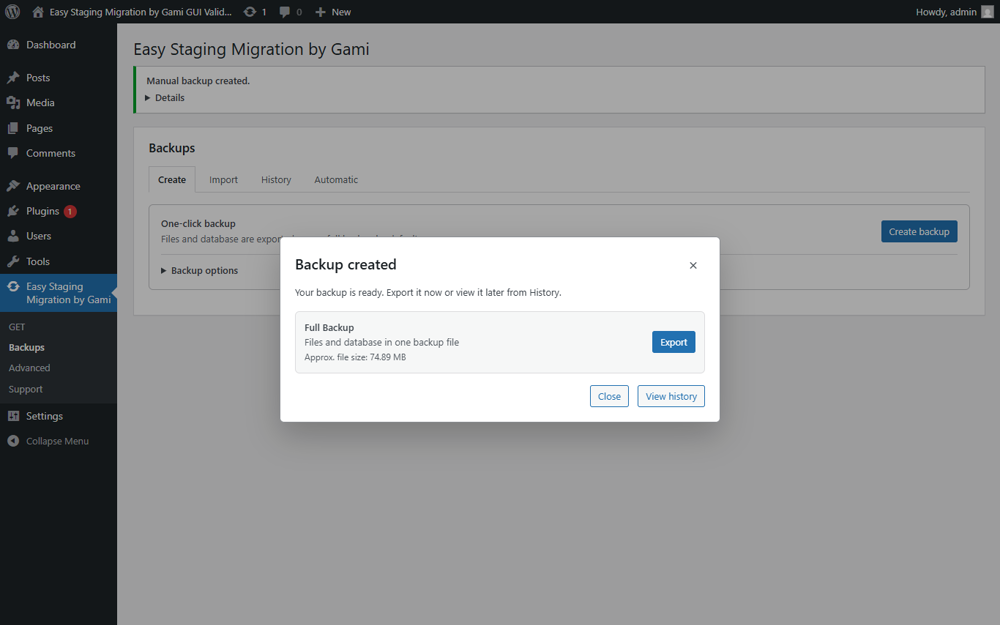Click the Create backup button
The image size is (1000, 625).
point(919,232)
